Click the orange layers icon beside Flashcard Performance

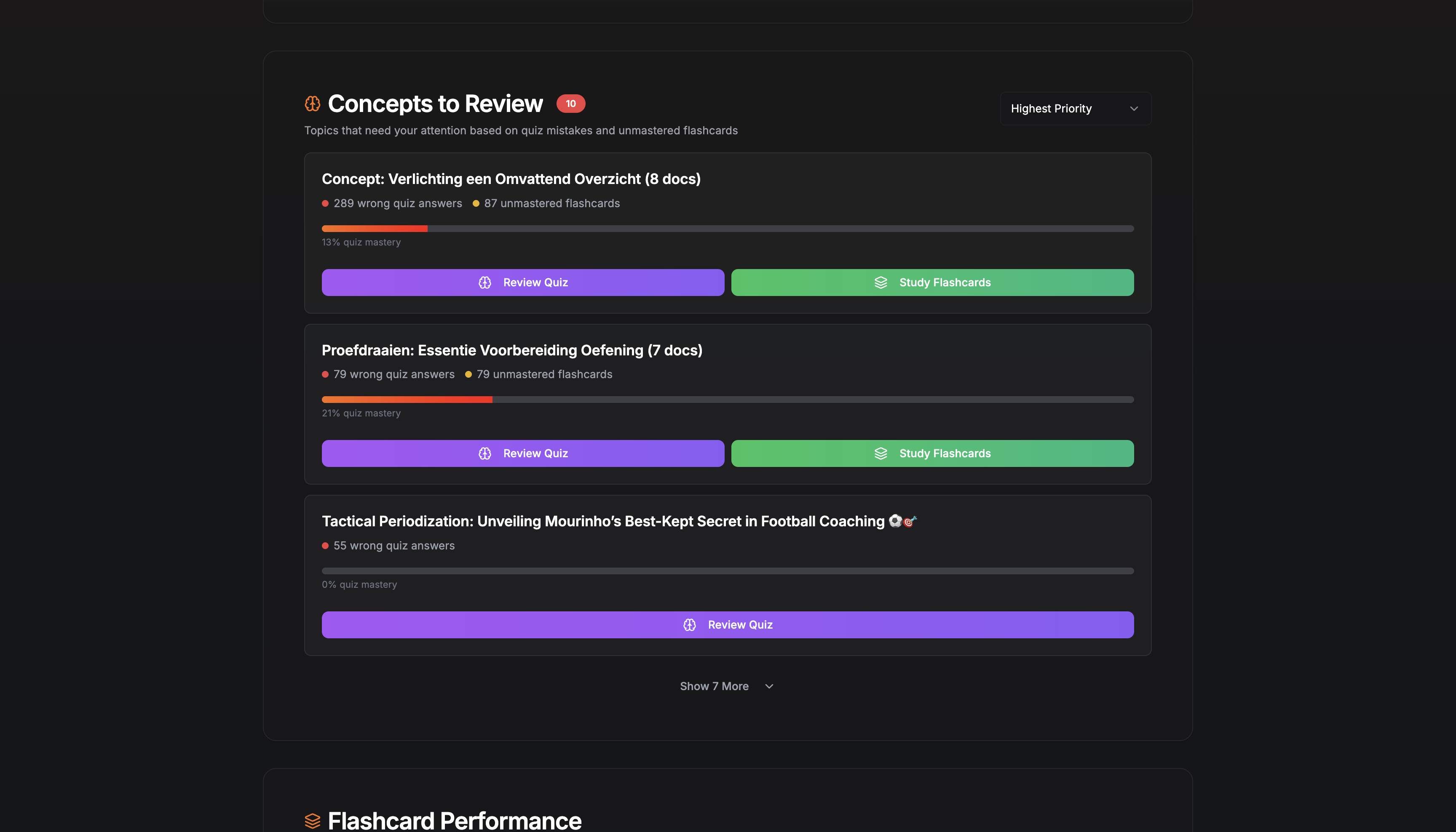tap(312, 821)
